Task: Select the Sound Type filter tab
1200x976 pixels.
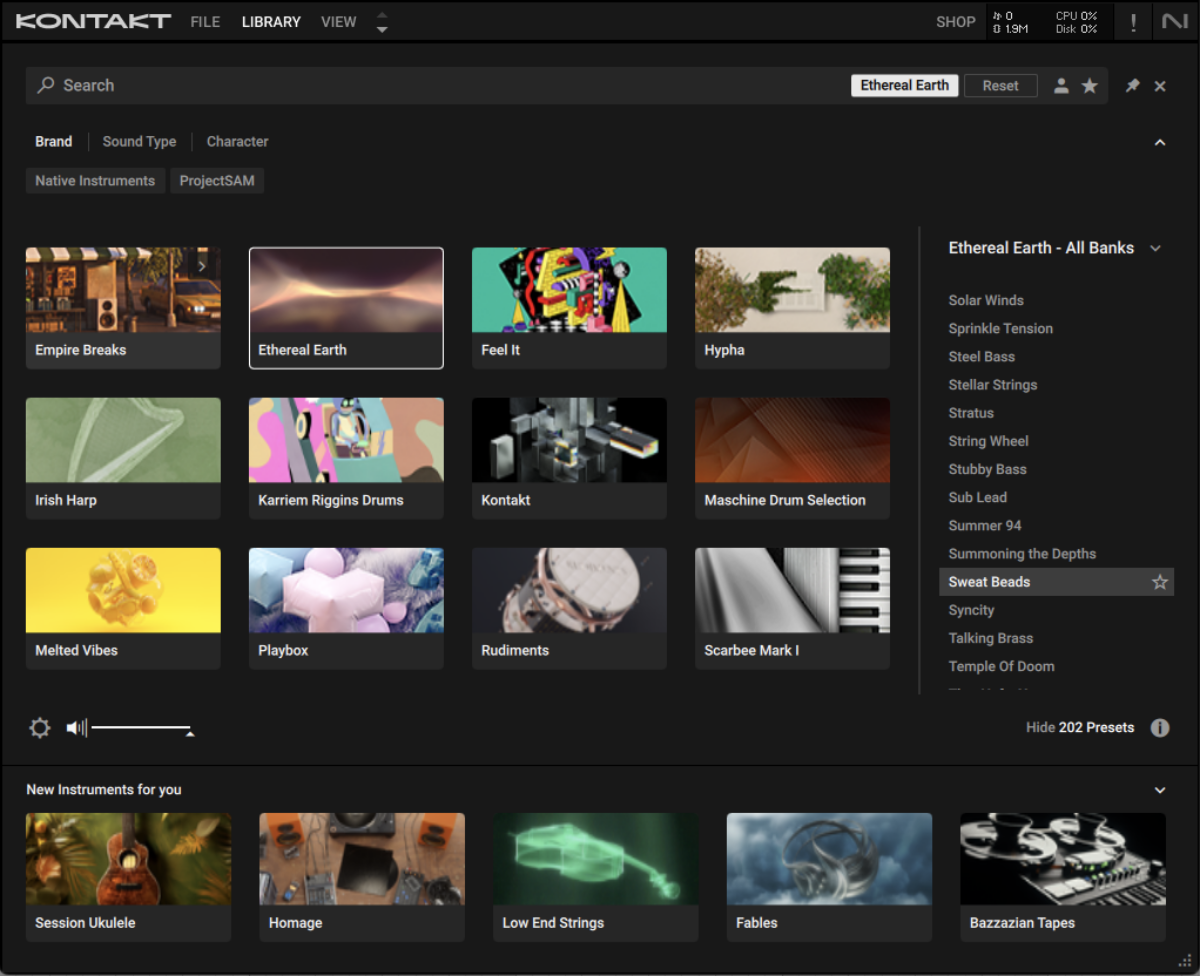Action: [139, 142]
